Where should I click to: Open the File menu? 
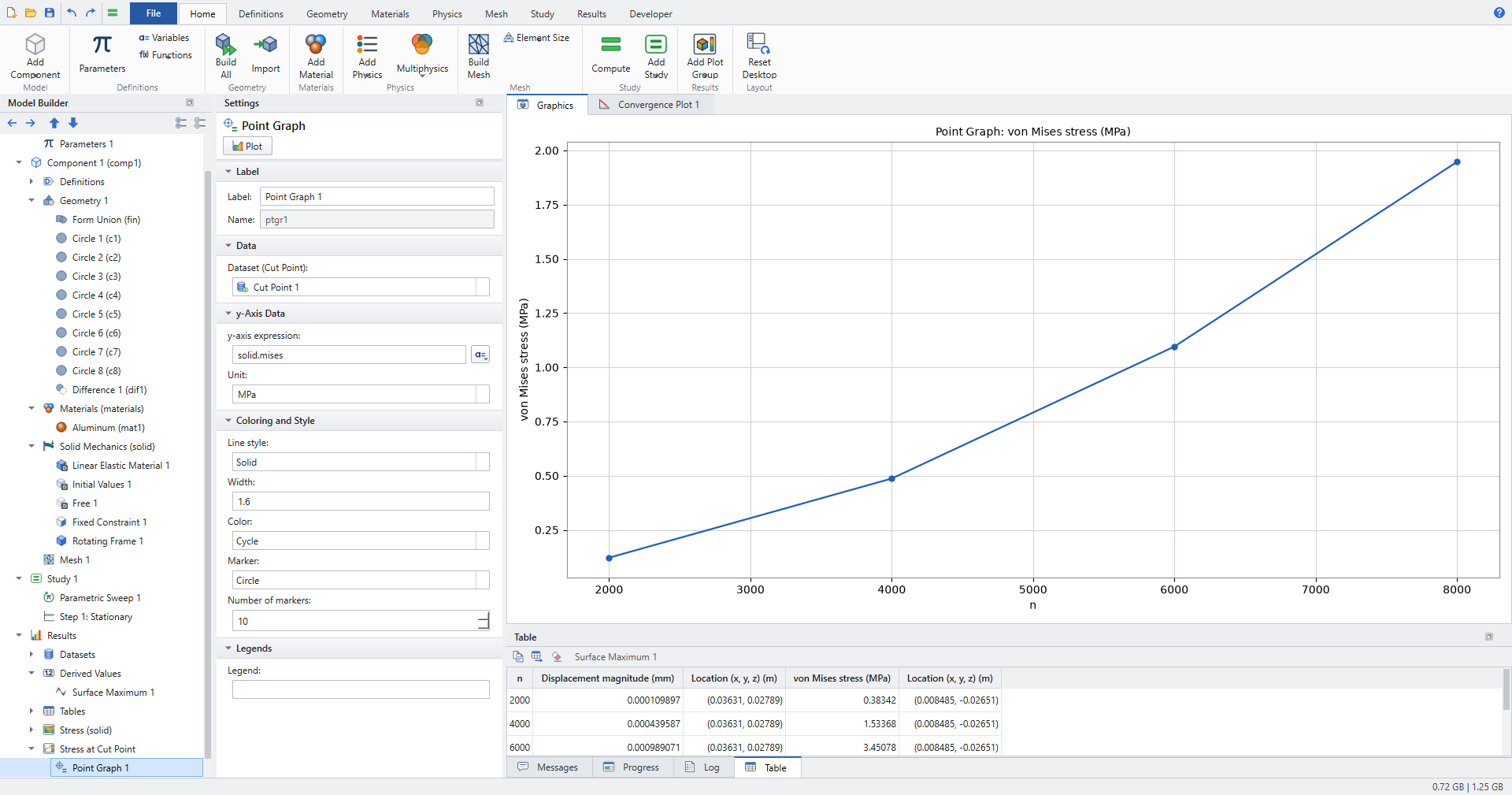coord(154,13)
